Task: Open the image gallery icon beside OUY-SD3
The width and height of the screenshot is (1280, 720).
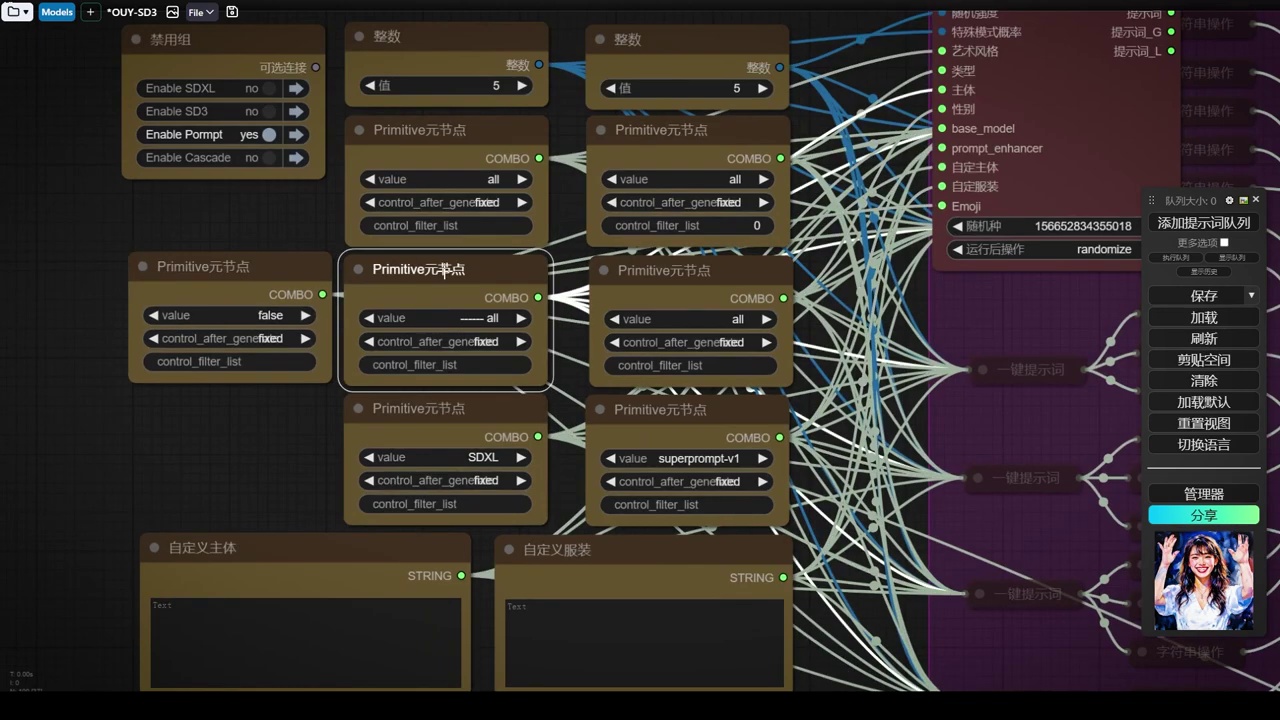Action: pos(172,12)
